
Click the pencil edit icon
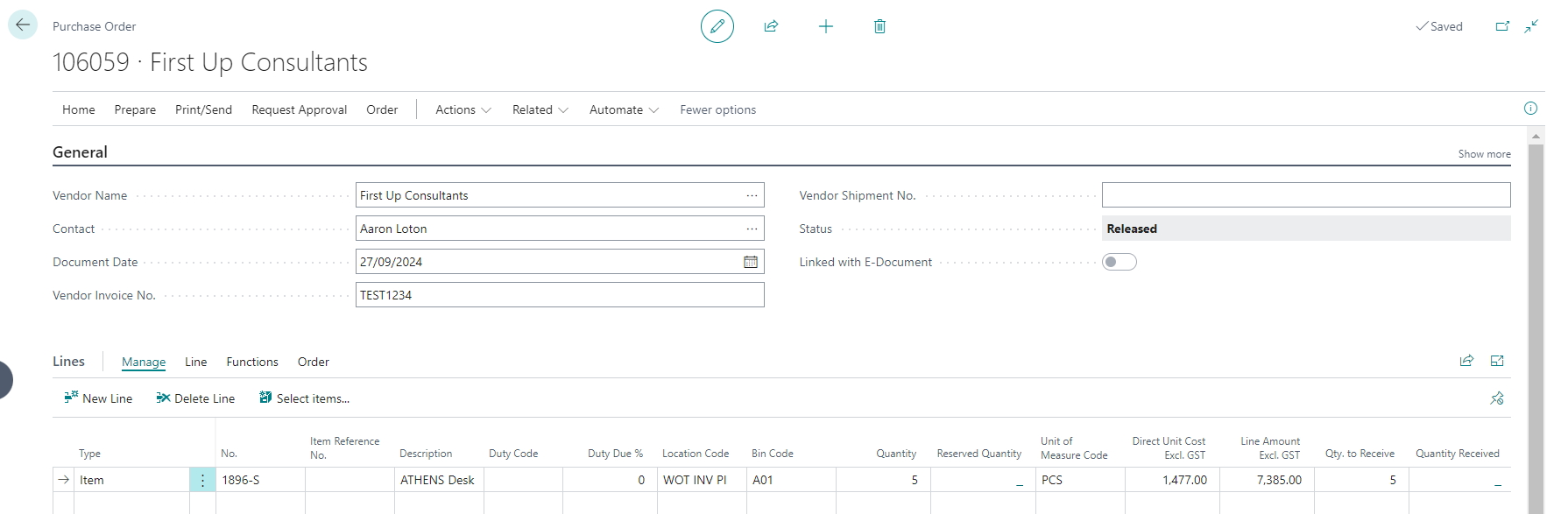(x=717, y=26)
